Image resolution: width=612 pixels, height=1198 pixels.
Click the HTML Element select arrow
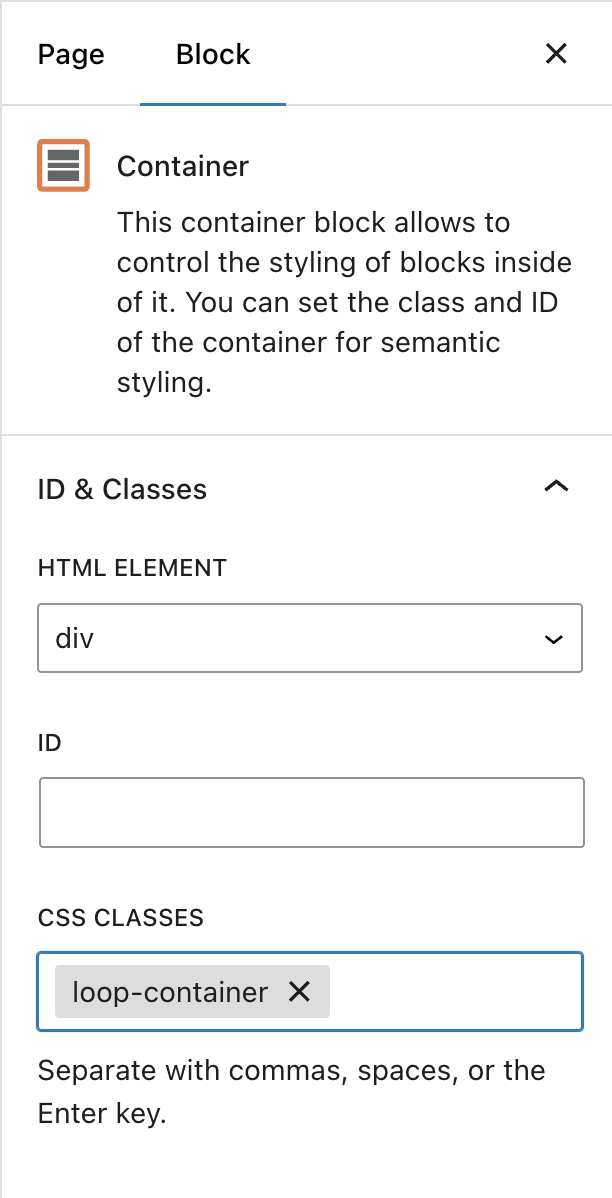(554, 639)
